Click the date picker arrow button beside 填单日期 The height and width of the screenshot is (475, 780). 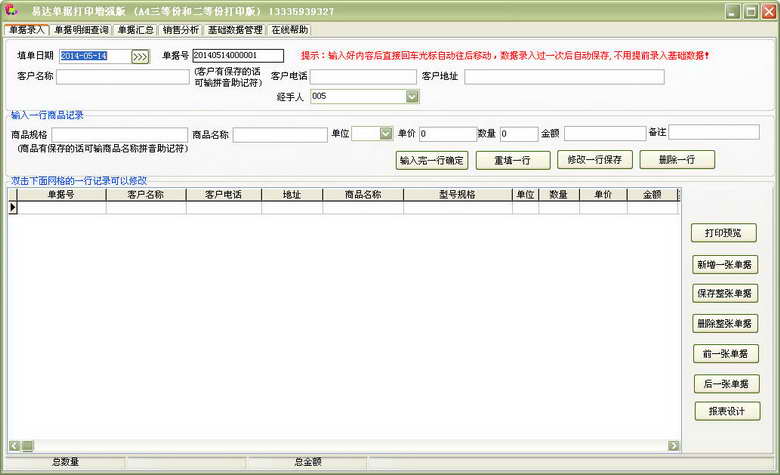click(x=139, y=56)
